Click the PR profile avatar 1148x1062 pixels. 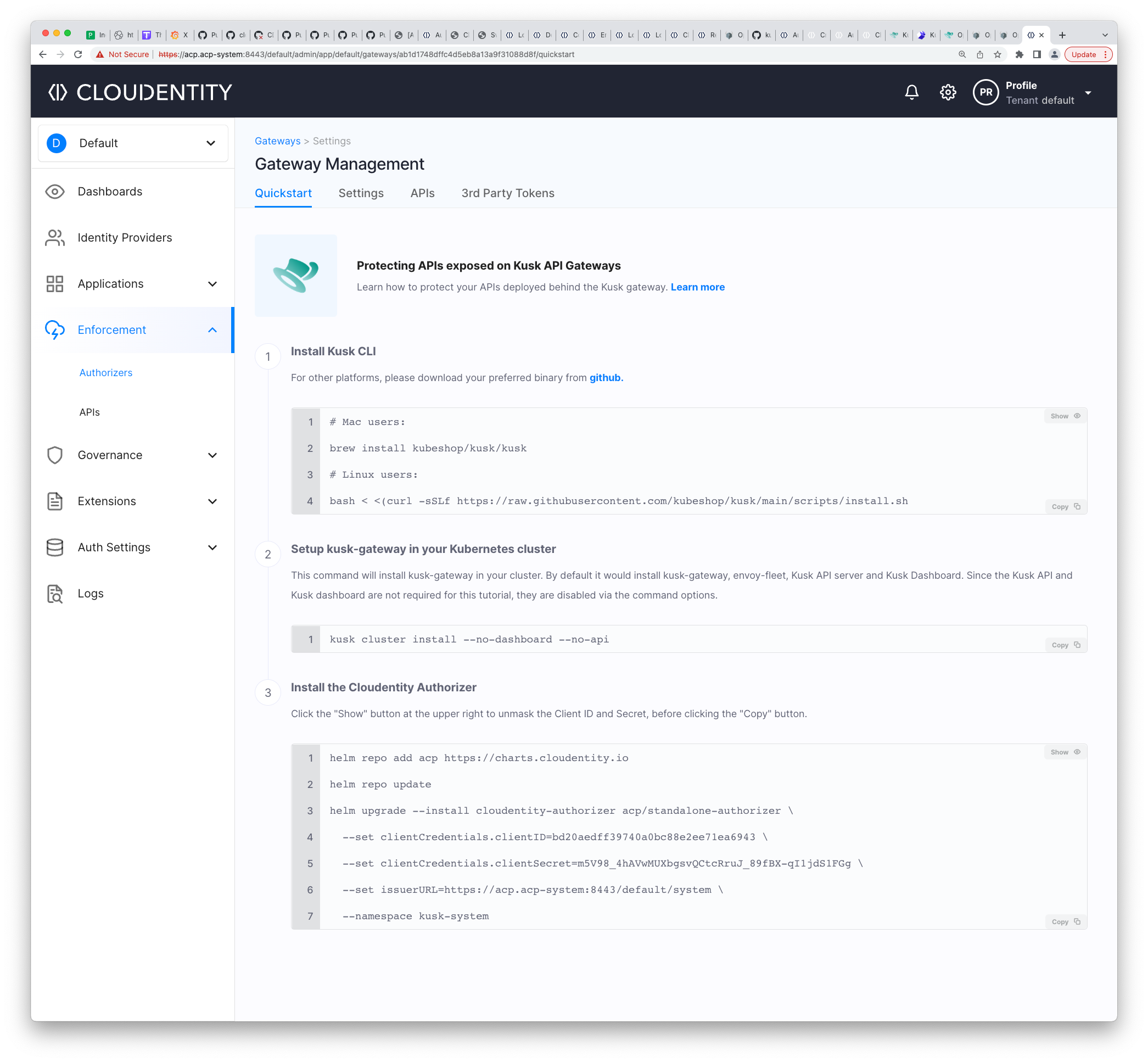pyautogui.click(x=985, y=92)
